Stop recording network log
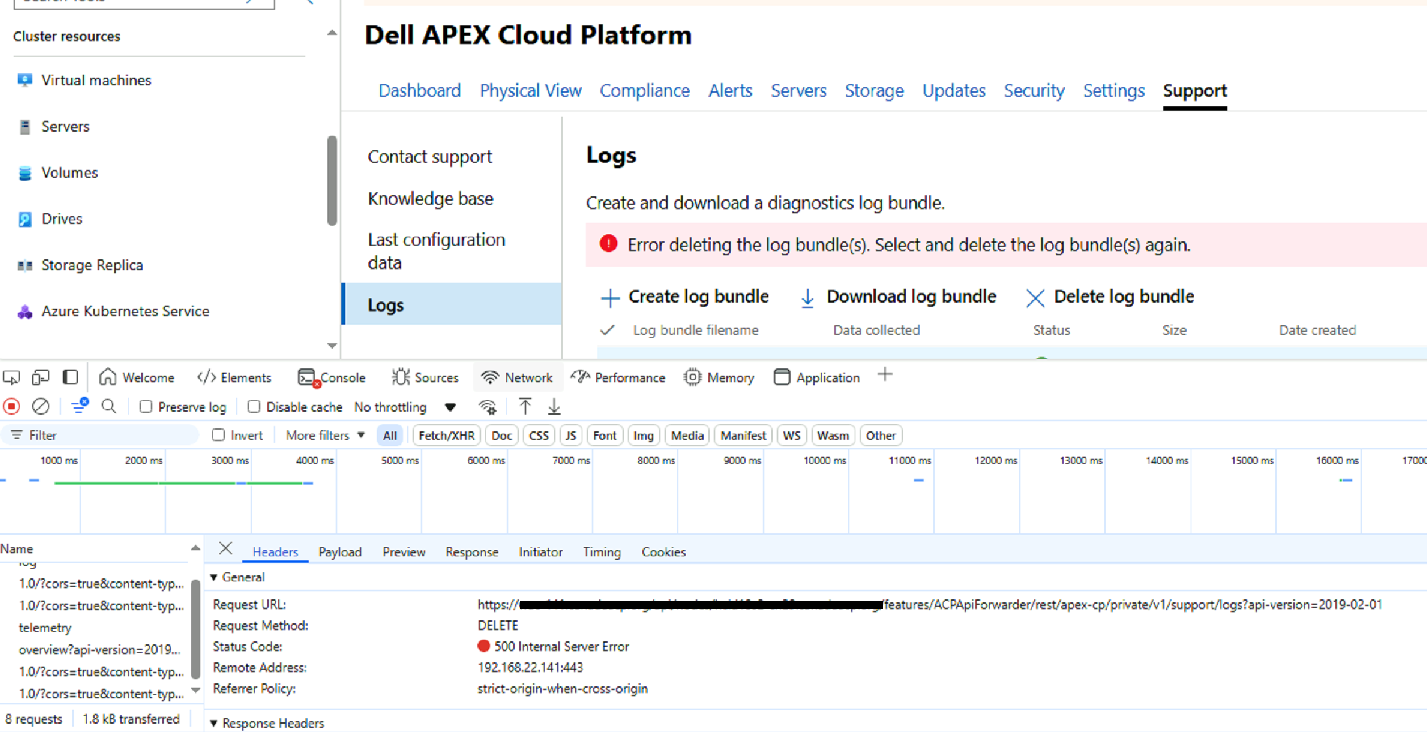1427x732 pixels. tap(12, 407)
